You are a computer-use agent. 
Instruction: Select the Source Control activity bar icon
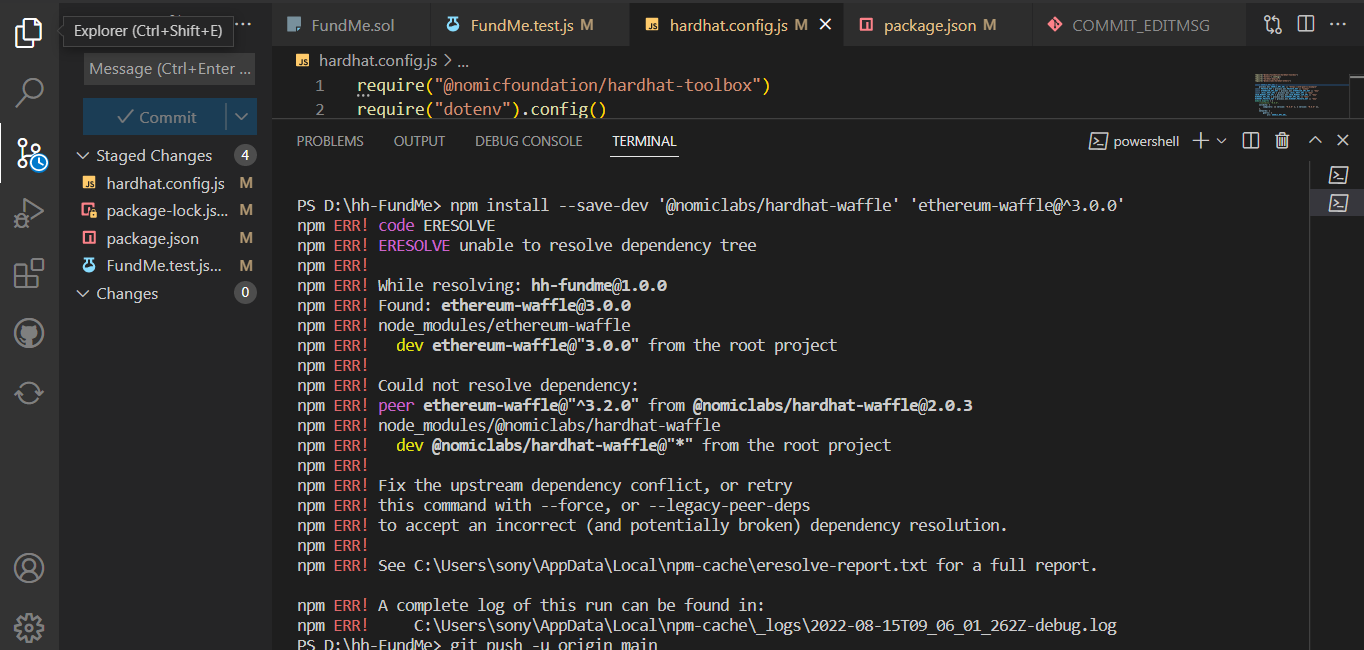coord(31,154)
